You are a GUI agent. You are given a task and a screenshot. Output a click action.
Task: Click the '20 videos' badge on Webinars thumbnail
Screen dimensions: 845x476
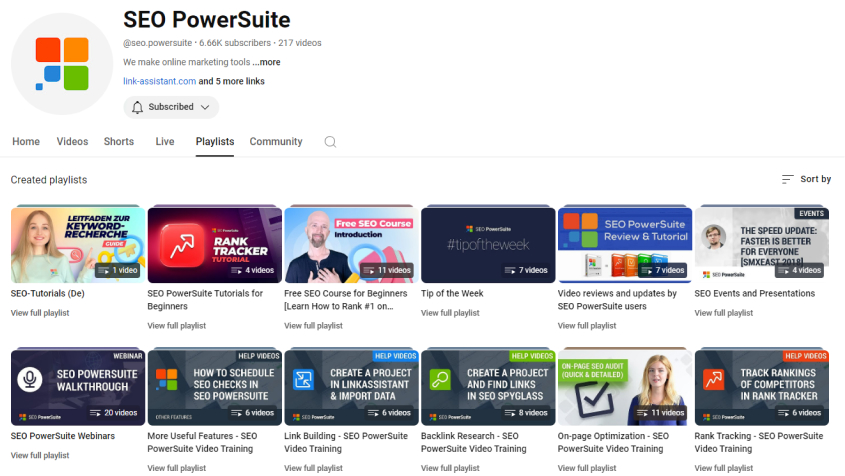point(114,413)
